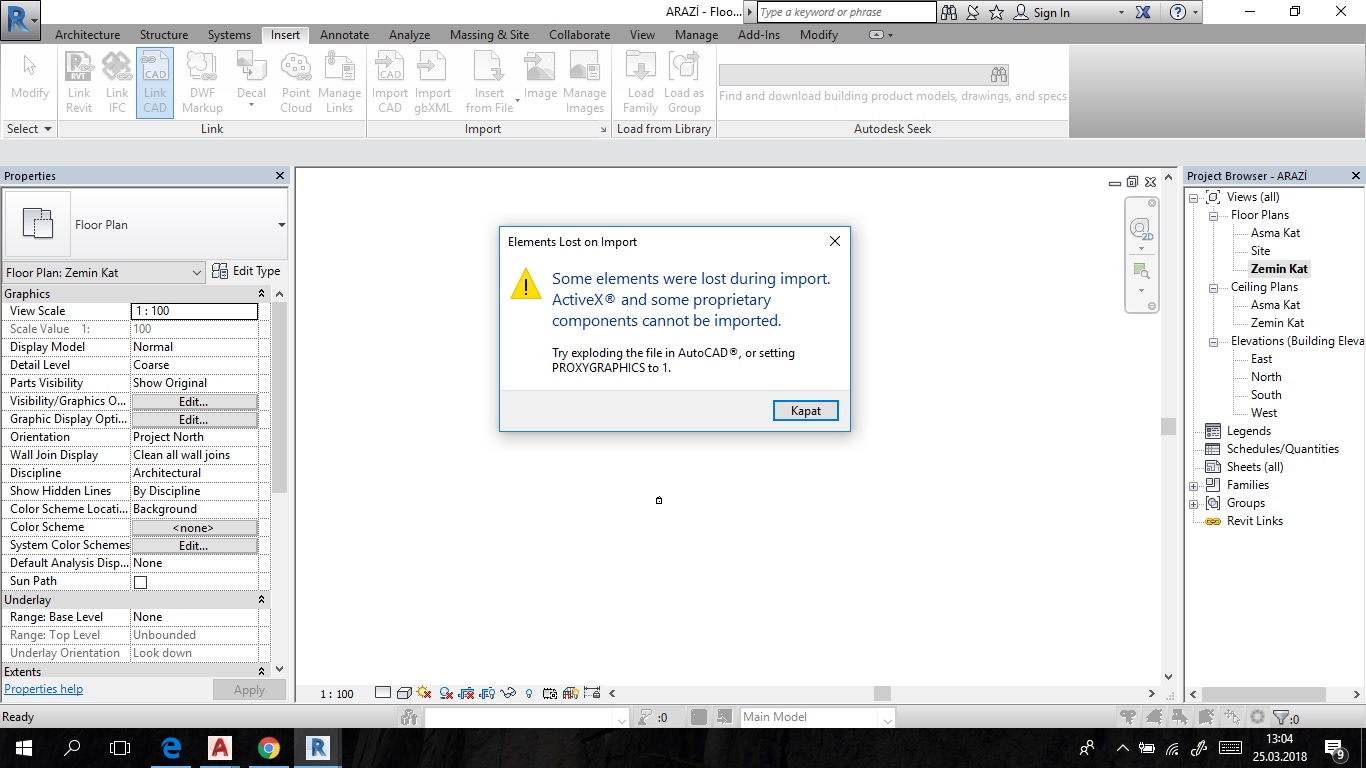Viewport: 1366px width, 768px height.
Task: Expand the Decal dropdown arrow
Action: 252,105
